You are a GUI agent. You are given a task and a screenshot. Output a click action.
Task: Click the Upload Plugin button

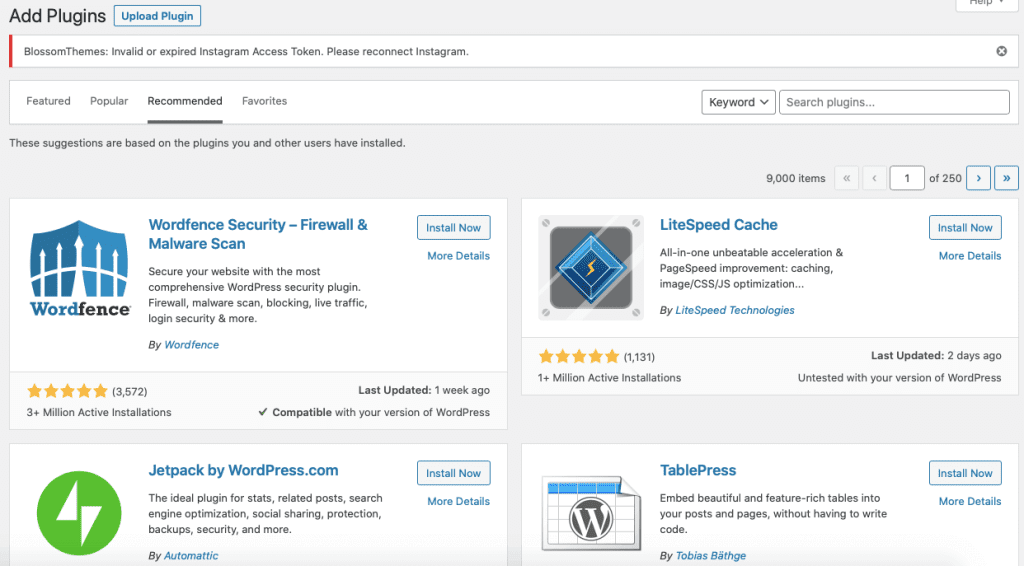click(157, 16)
